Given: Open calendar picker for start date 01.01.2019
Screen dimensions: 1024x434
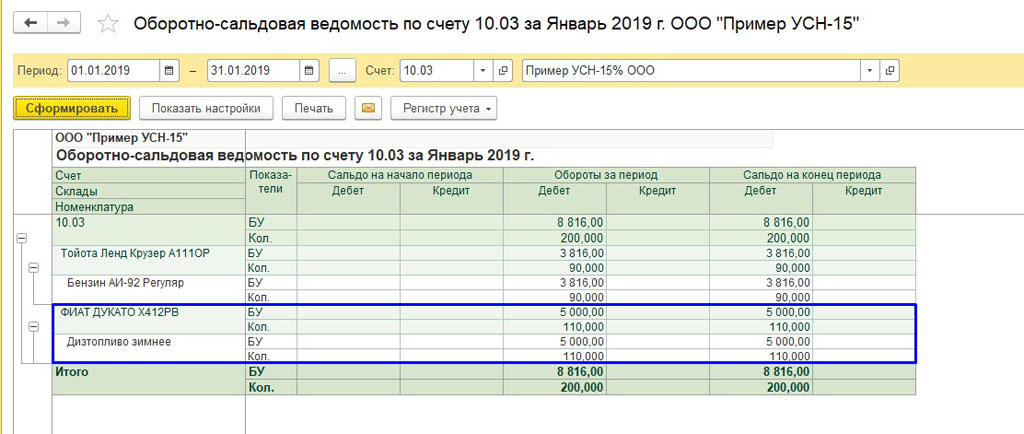Looking at the screenshot, I should 169,71.
